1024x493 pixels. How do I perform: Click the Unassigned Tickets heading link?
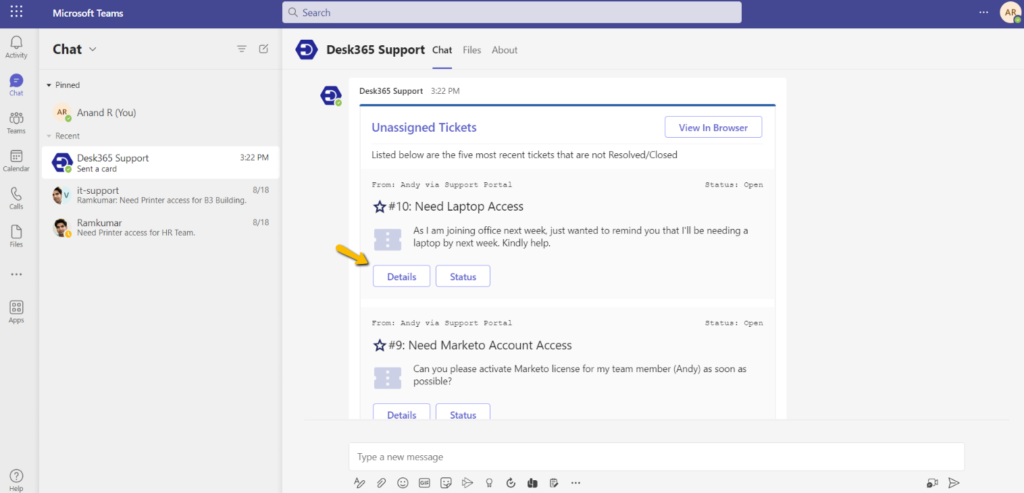(x=424, y=127)
